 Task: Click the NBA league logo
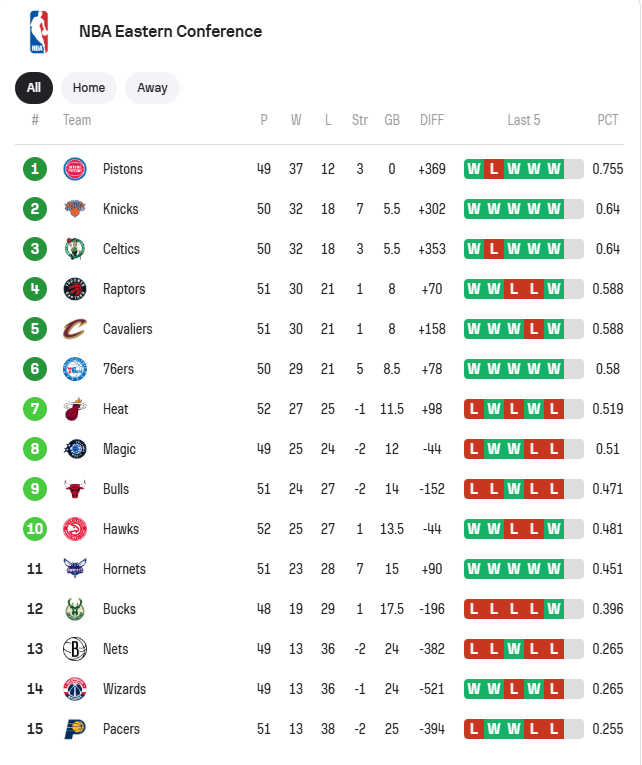pos(38,32)
